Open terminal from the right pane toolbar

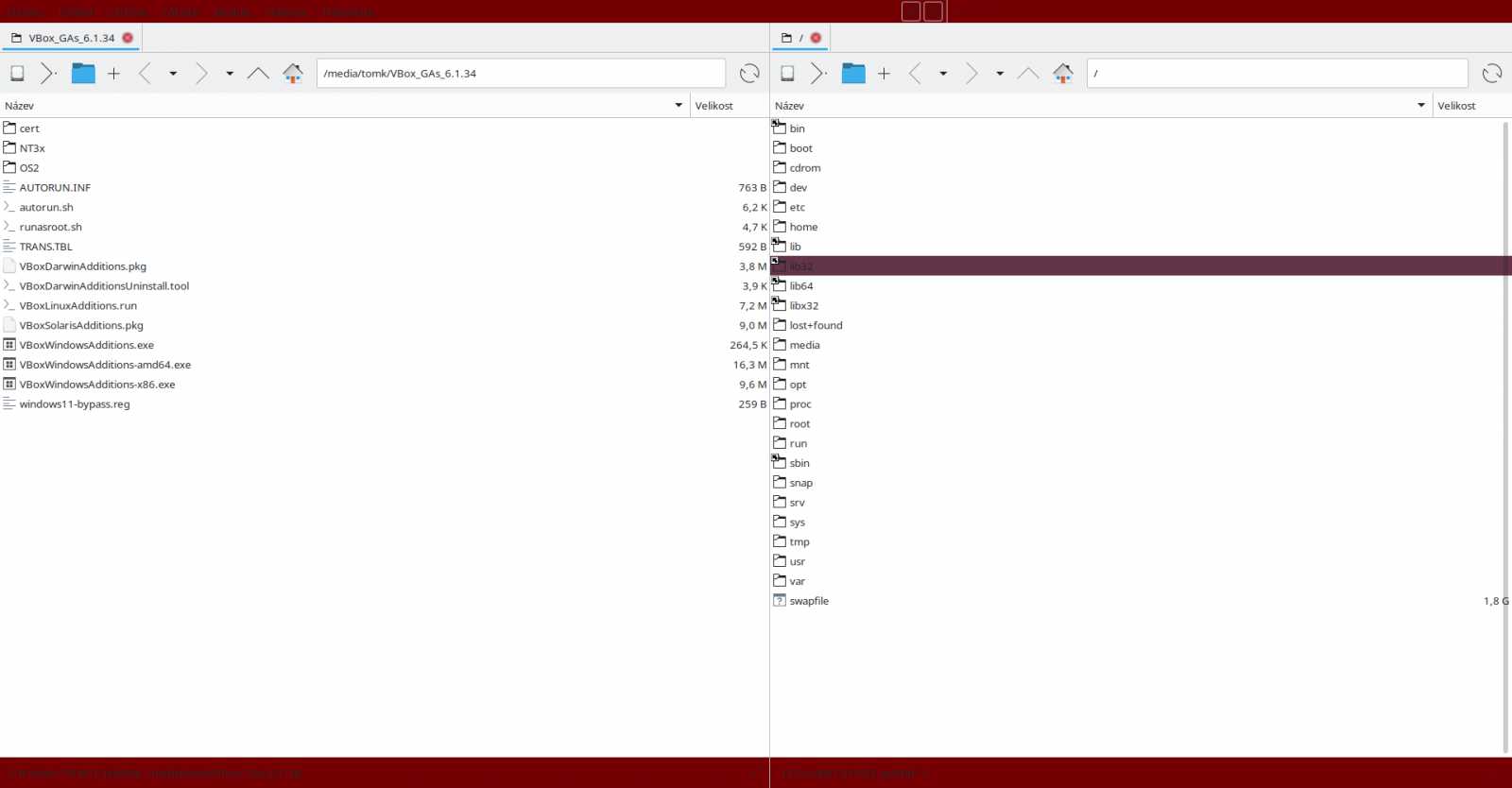pyautogui.click(x=818, y=73)
